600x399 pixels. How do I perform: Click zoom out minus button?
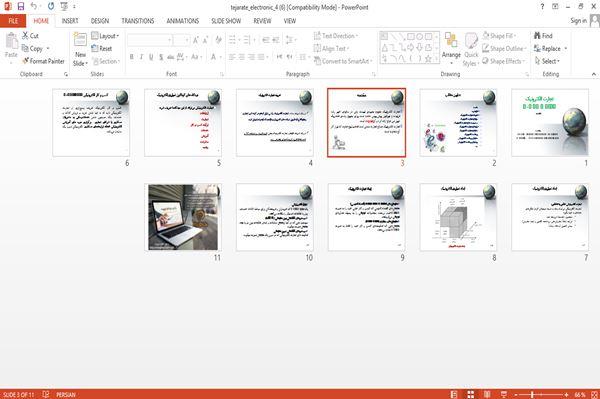tap(516, 394)
